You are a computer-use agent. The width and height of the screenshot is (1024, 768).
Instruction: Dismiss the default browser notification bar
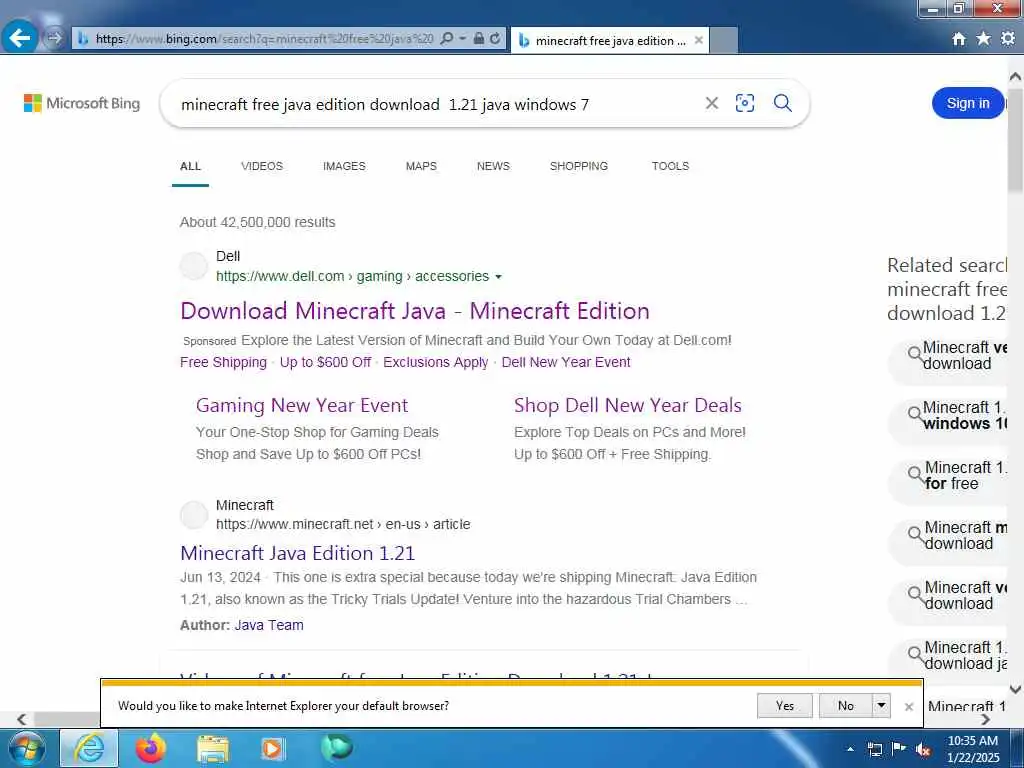[x=908, y=707]
